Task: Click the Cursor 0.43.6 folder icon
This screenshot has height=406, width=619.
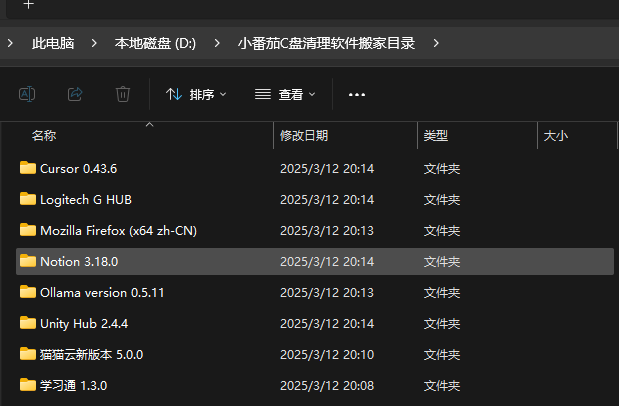Action: click(28, 168)
